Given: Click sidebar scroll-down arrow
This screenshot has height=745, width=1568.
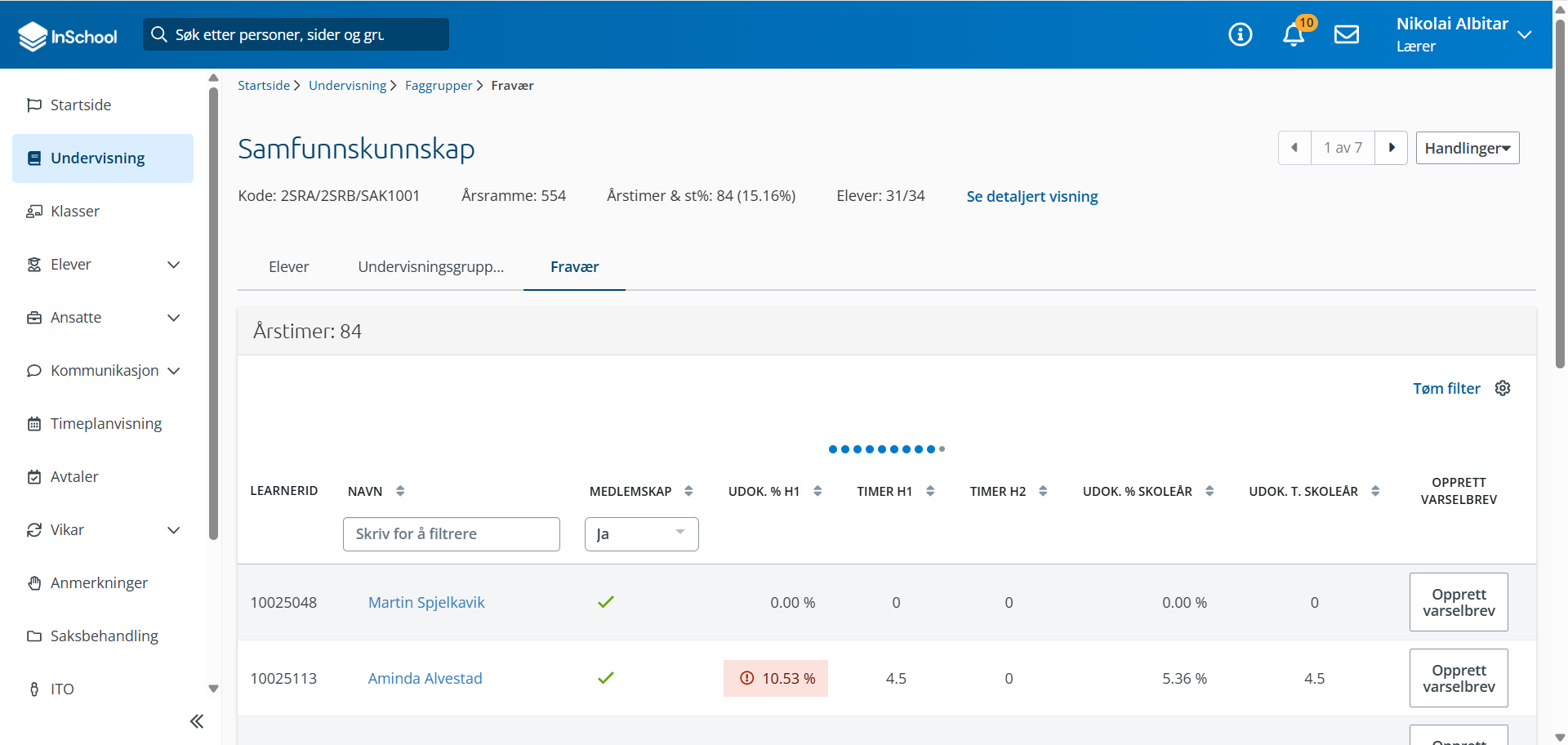Looking at the screenshot, I should [x=213, y=689].
